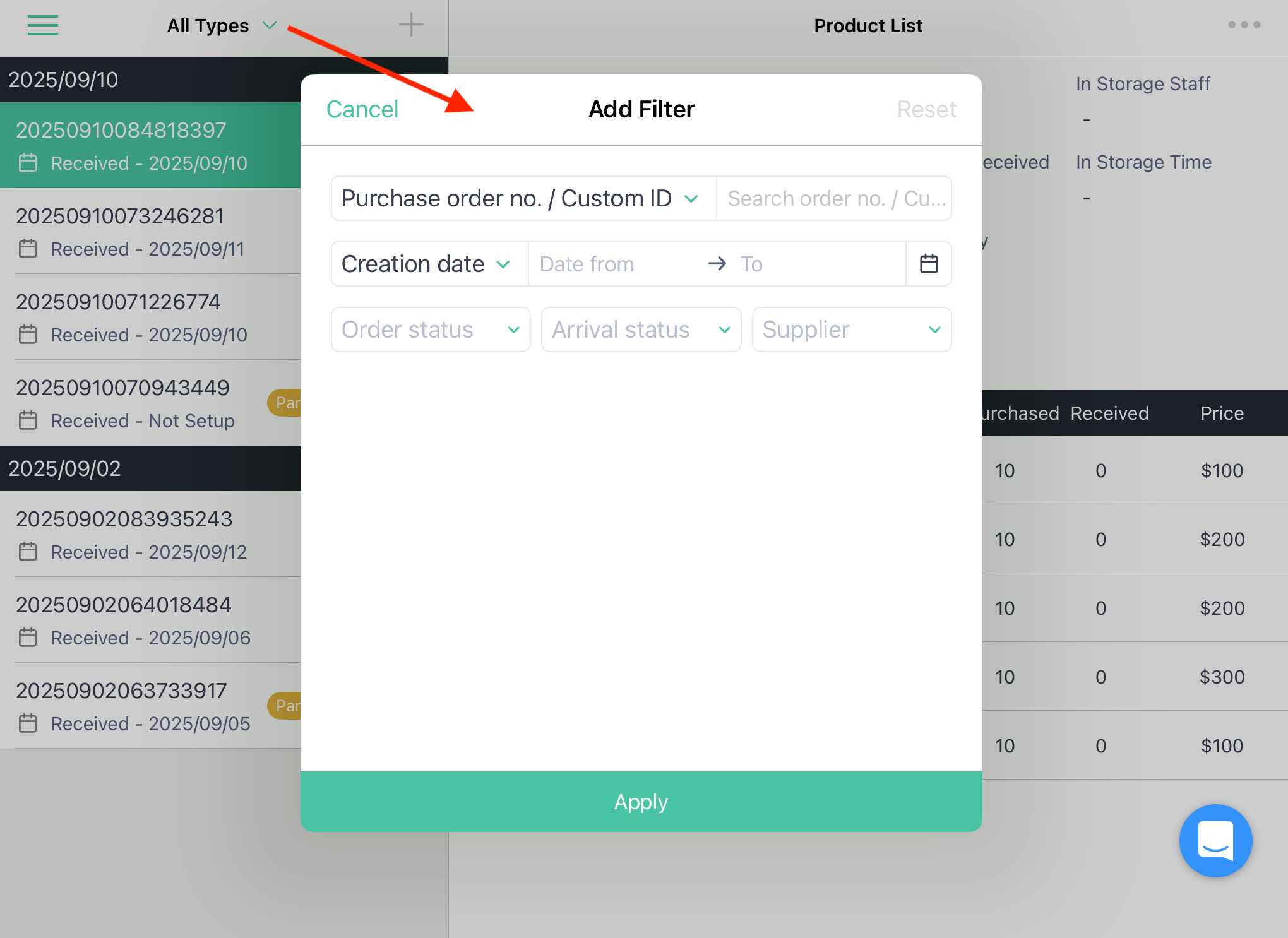
Task: Select order 20250910073246281
Action: [150, 231]
